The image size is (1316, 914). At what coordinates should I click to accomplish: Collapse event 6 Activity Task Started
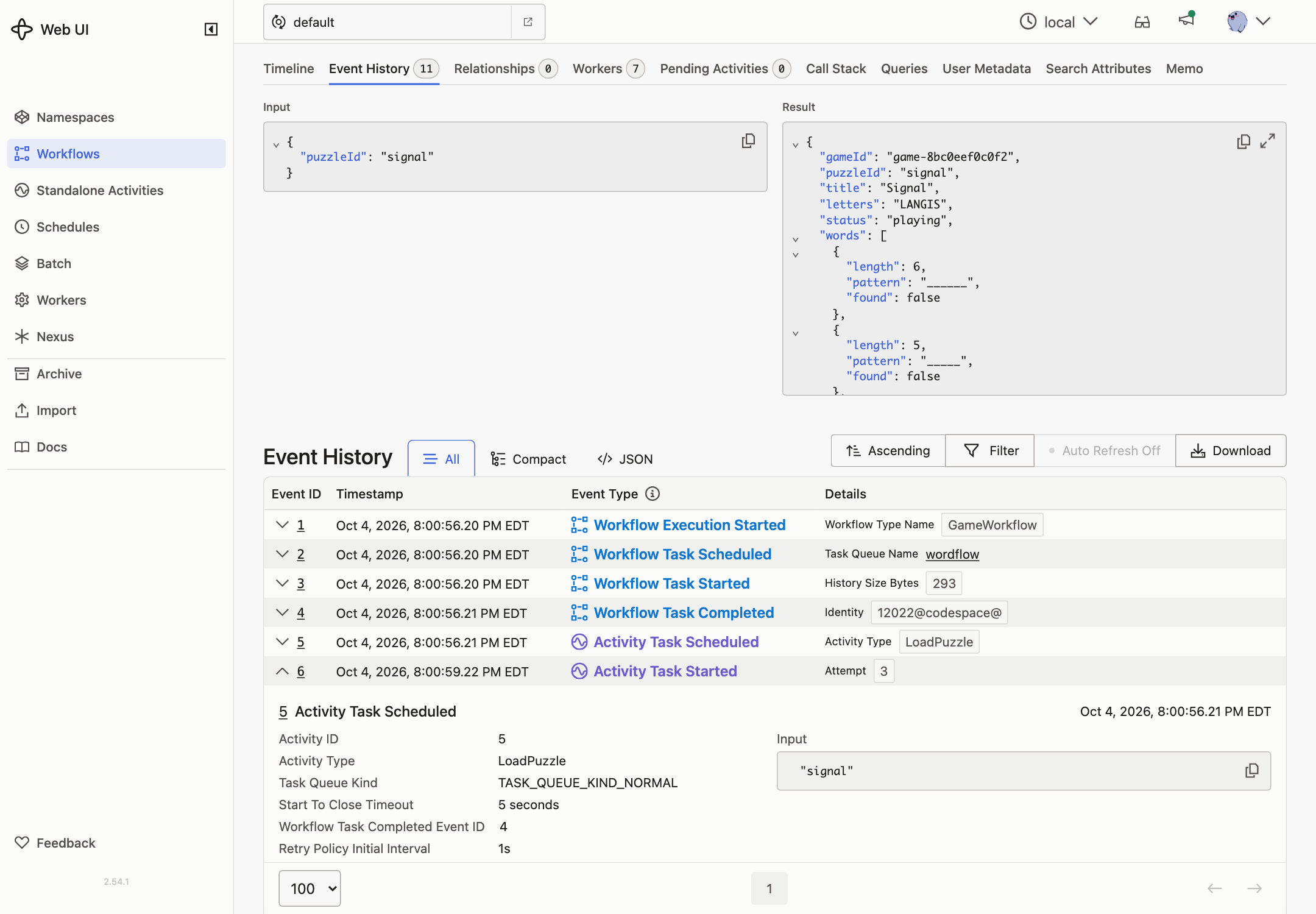click(x=282, y=671)
